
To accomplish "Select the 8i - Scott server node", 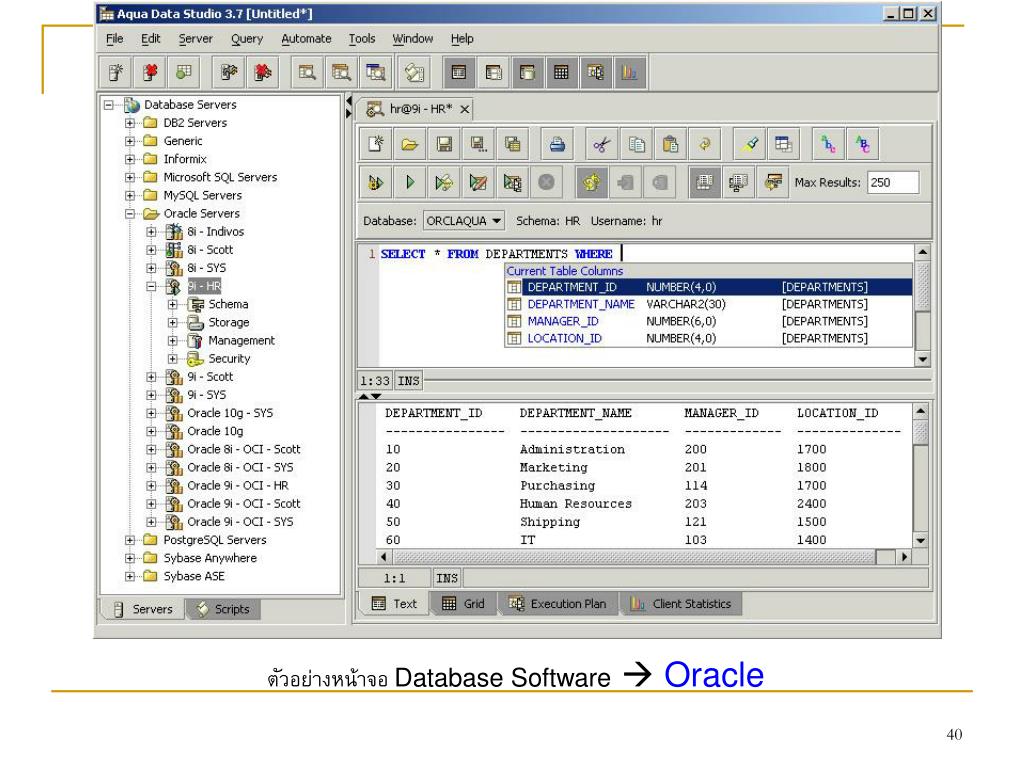I will (x=210, y=249).
